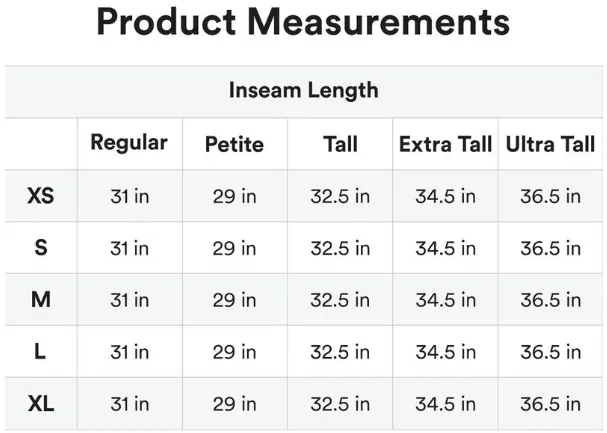Click the L size row label

pyautogui.click(x=41, y=352)
